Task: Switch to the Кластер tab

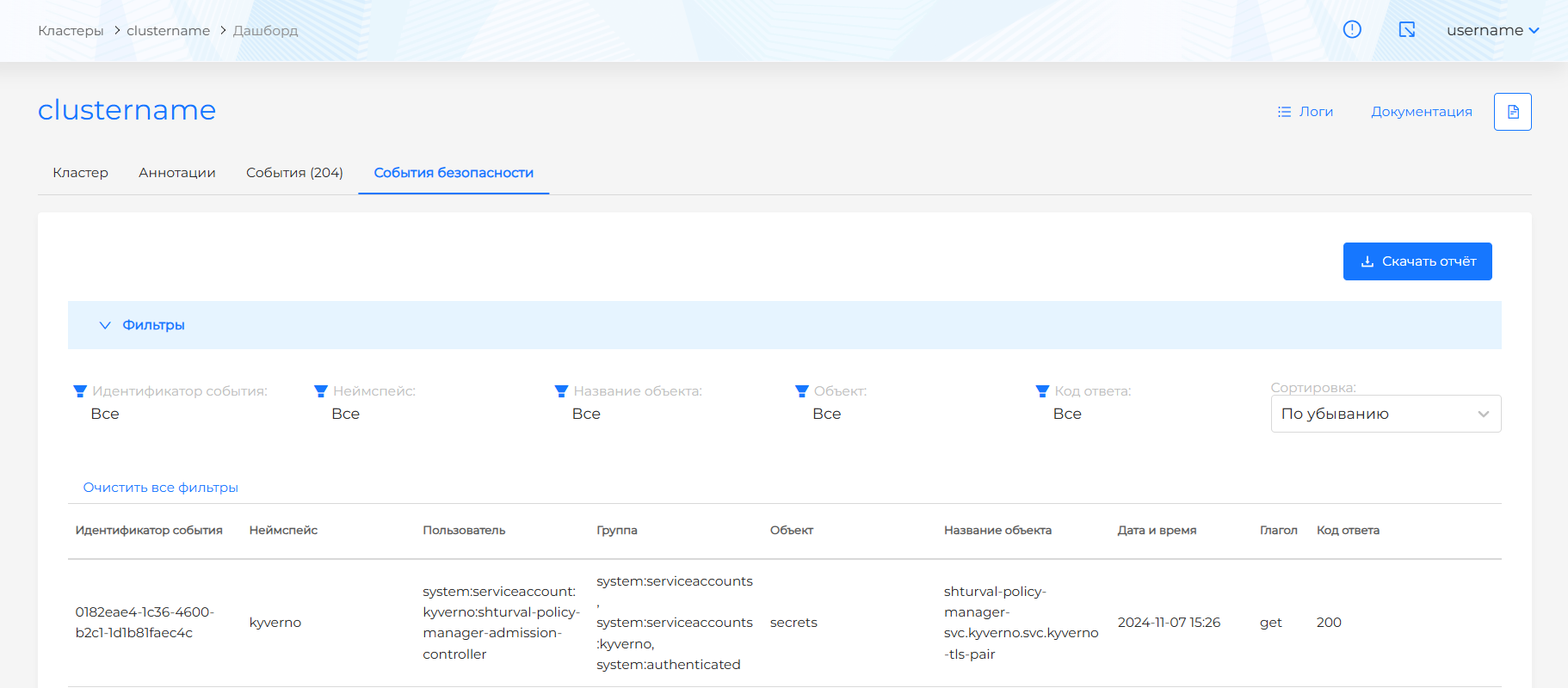Action: tap(80, 173)
